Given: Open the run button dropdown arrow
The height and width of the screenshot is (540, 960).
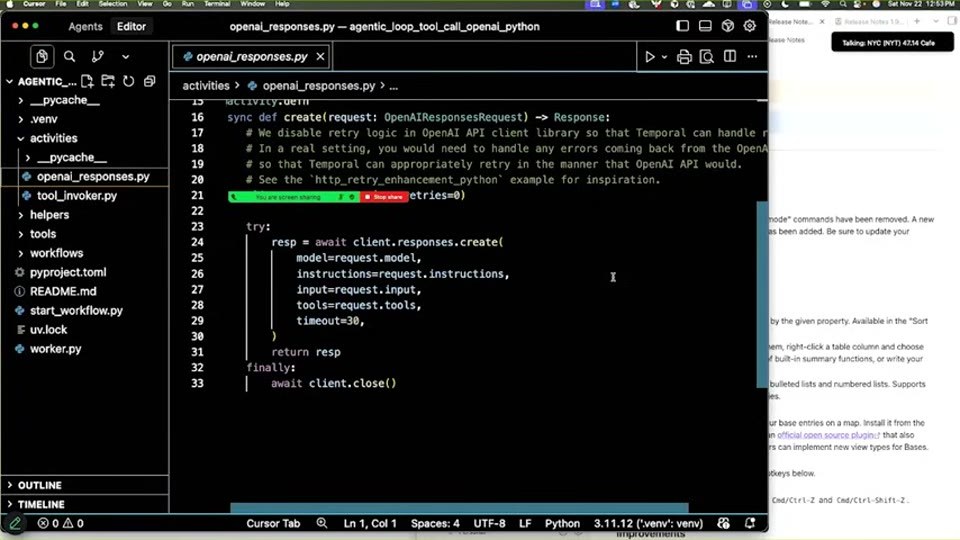Looking at the screenshot, I should coord(664,57).
